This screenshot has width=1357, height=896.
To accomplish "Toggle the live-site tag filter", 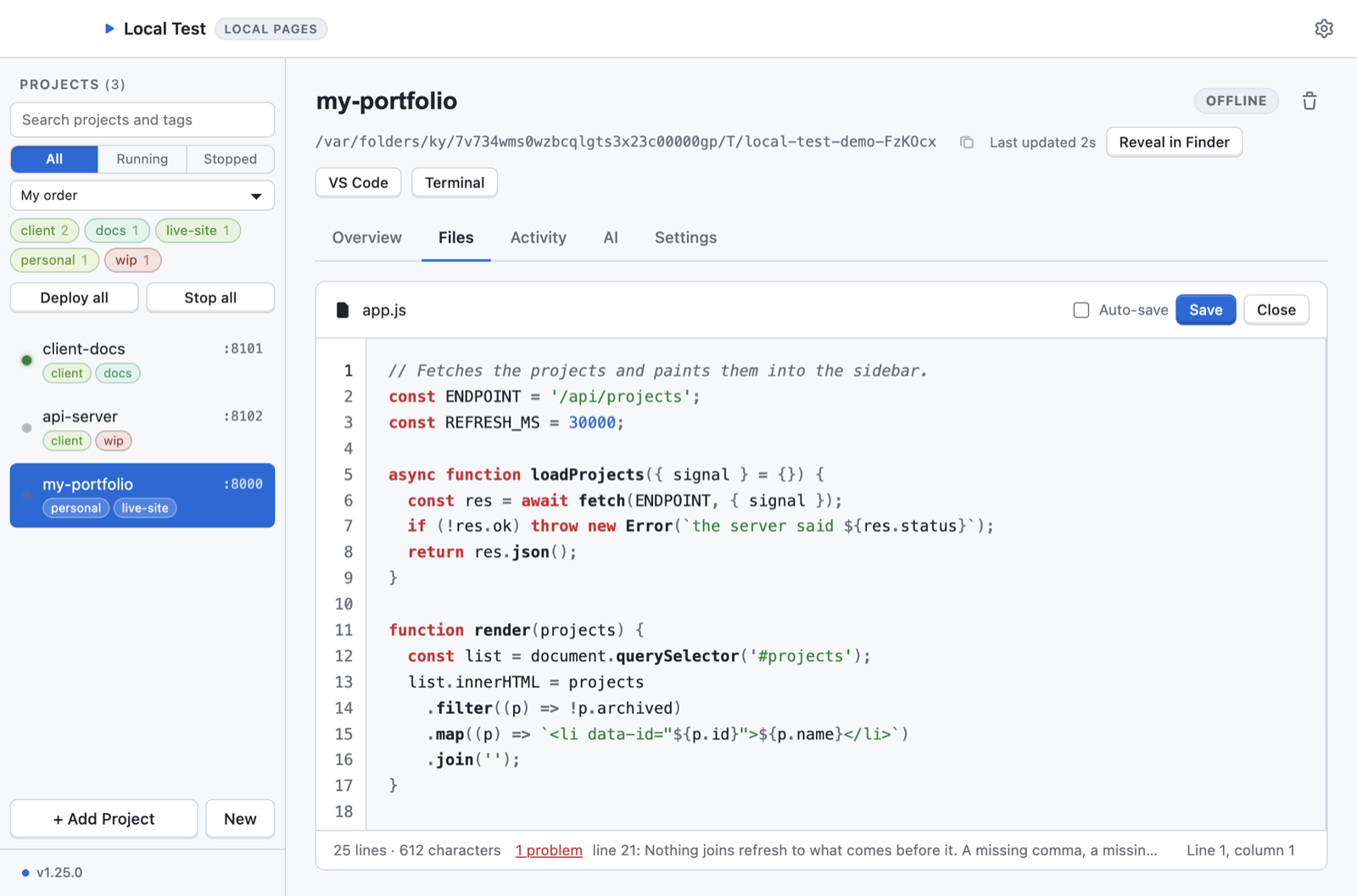I will click(x=198, y=231).
